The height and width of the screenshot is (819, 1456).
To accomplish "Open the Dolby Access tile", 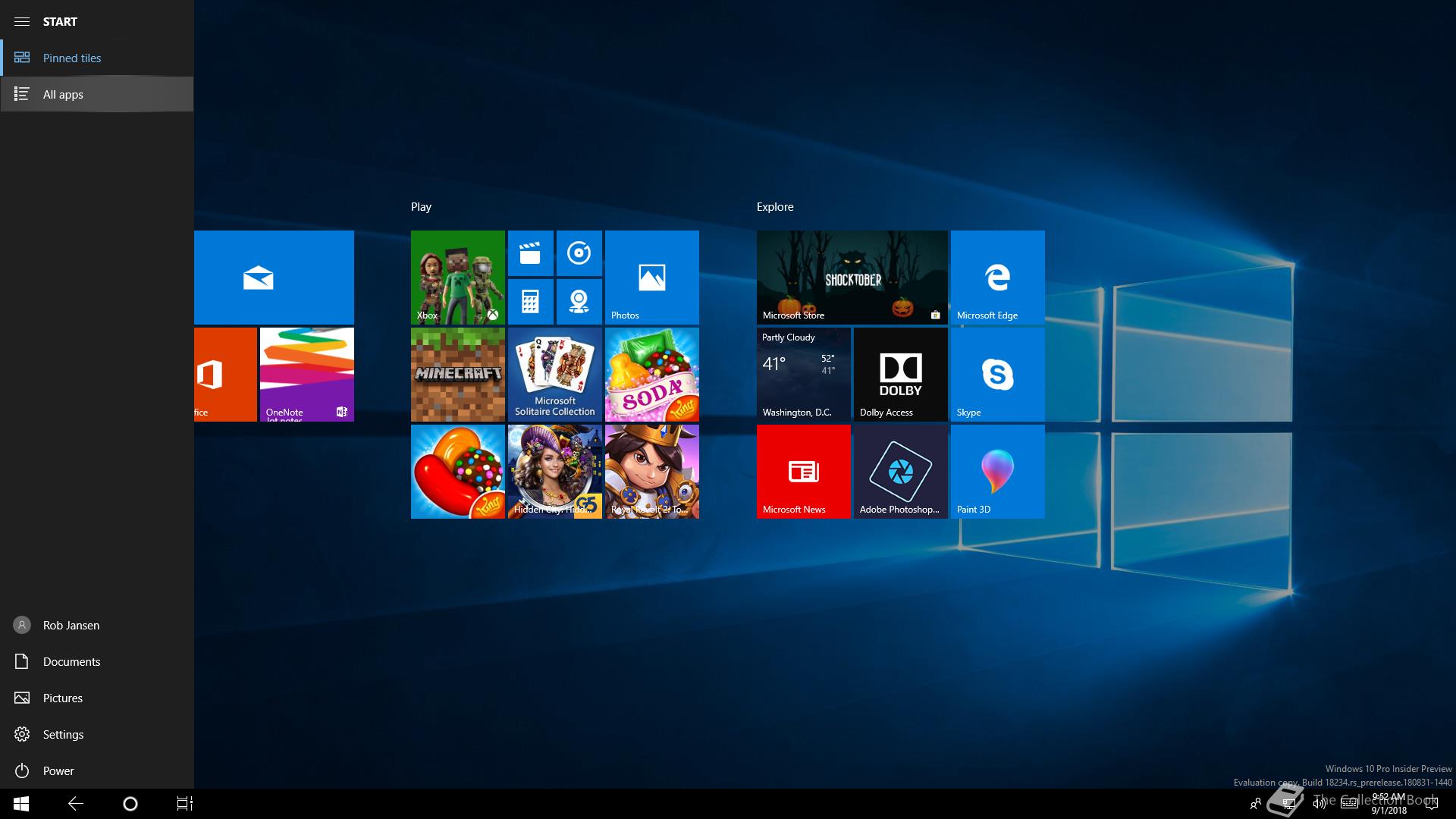I will click(900, 375).
